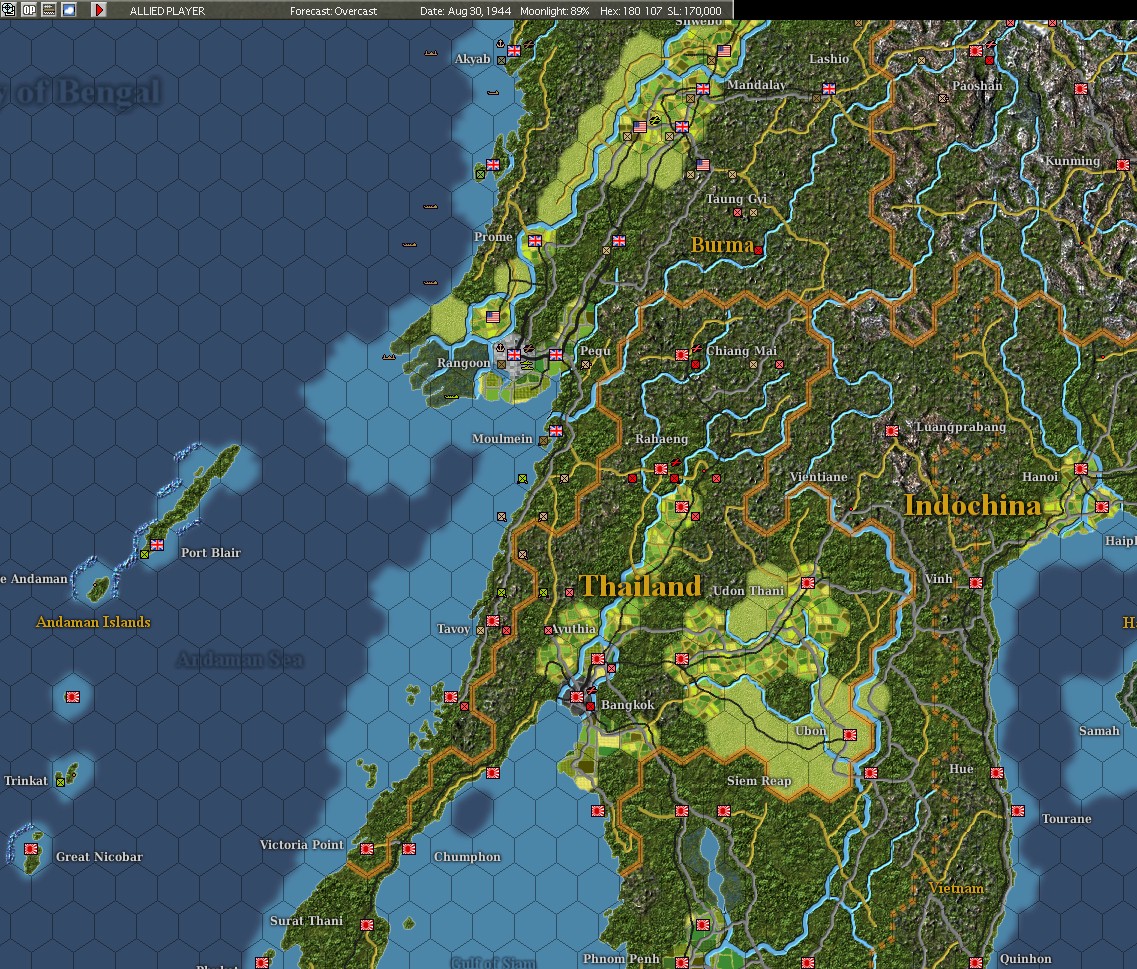Image resolution: width=1137 pixels, height=969 pixels.
Task: Open the globe map-view toolbar icon
Action: tap(9, 9)
